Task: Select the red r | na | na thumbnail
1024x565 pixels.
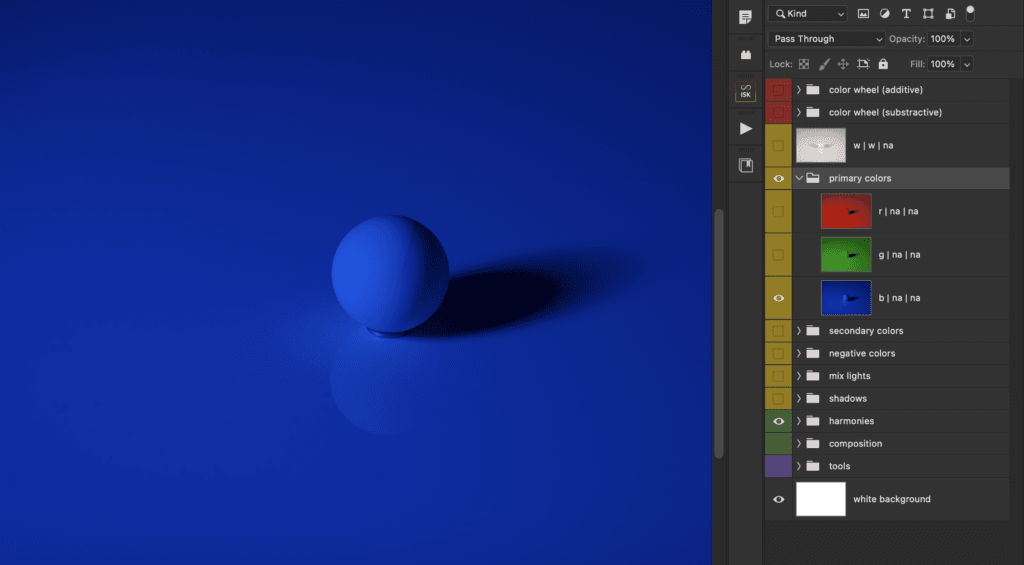Action: pos(846,211)
